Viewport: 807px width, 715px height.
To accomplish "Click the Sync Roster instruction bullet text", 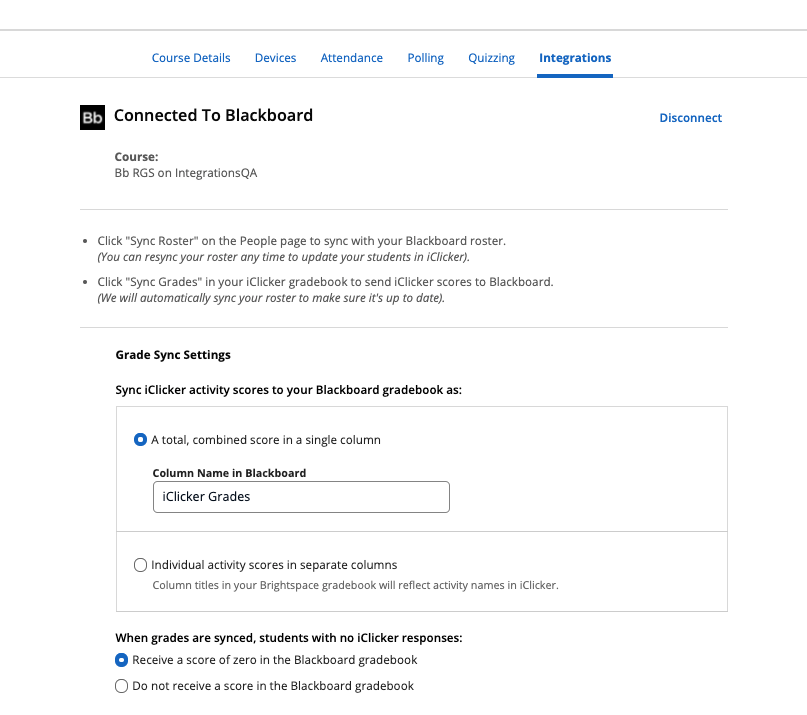I will tap(300, 240).
